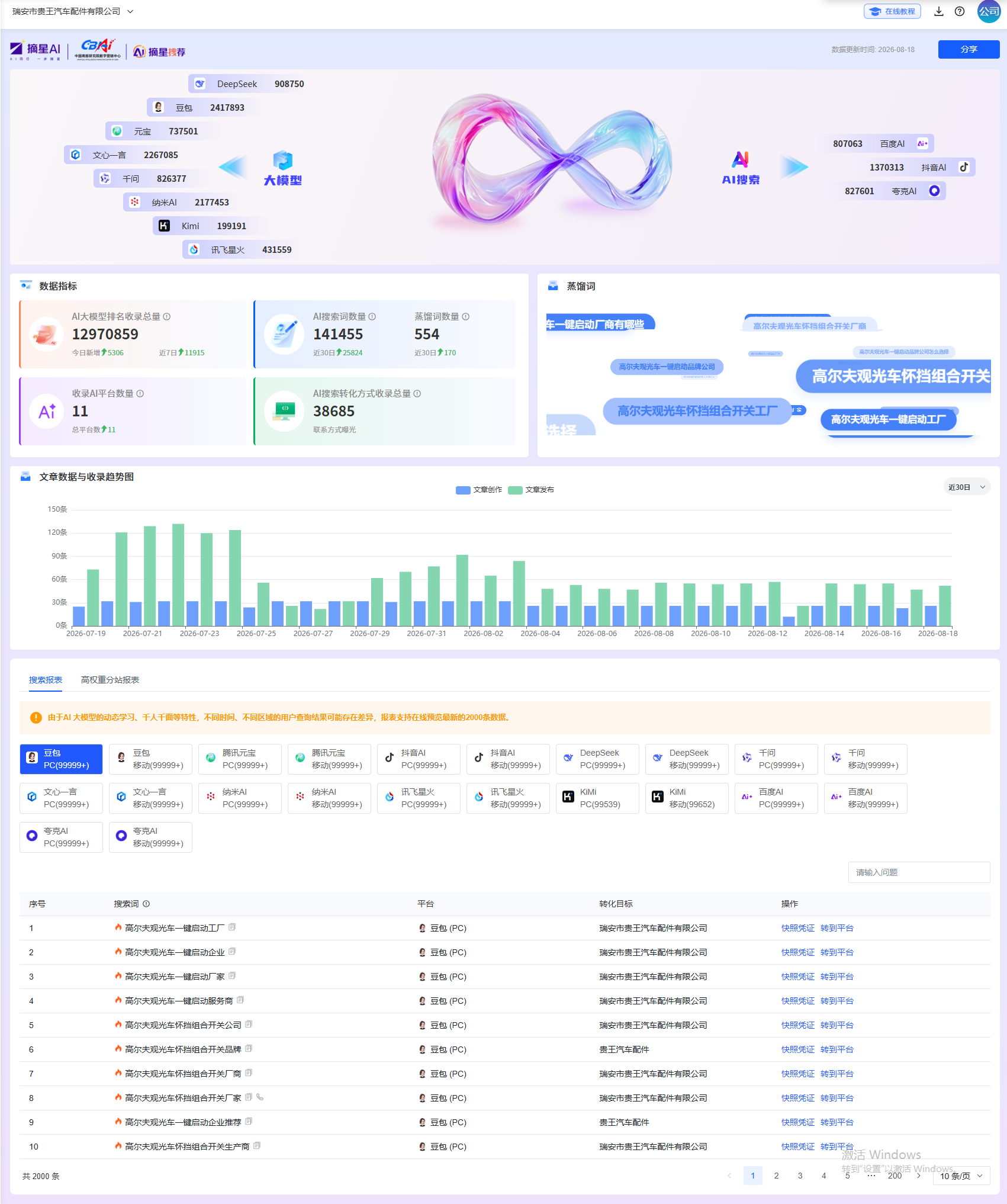Viewport: 1007px width, 1204px height.
Task: Click info icon next to AI搜索词数量
Action: tap(372, 317)
